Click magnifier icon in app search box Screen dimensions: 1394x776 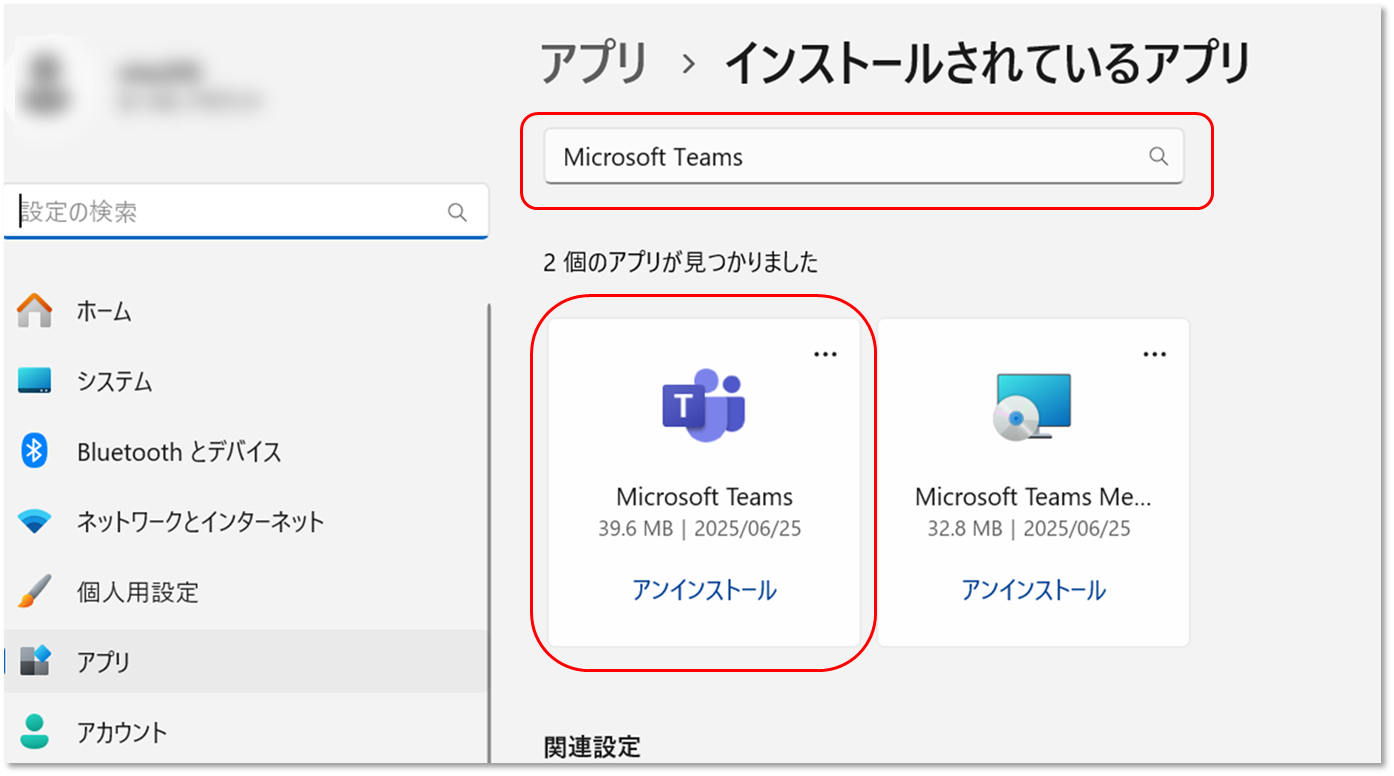pos(1158,156)
